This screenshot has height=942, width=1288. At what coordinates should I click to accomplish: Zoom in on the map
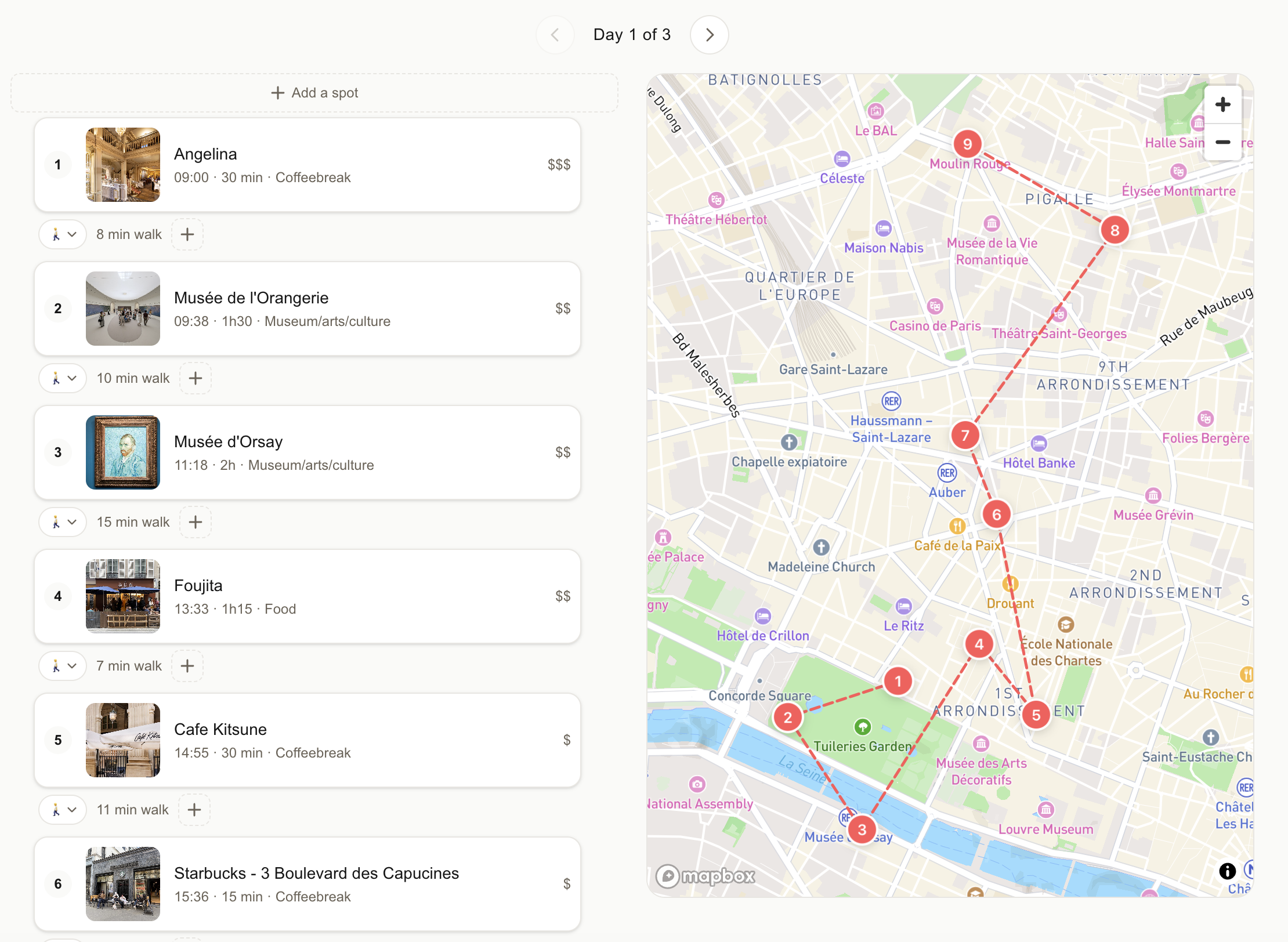1223,104
